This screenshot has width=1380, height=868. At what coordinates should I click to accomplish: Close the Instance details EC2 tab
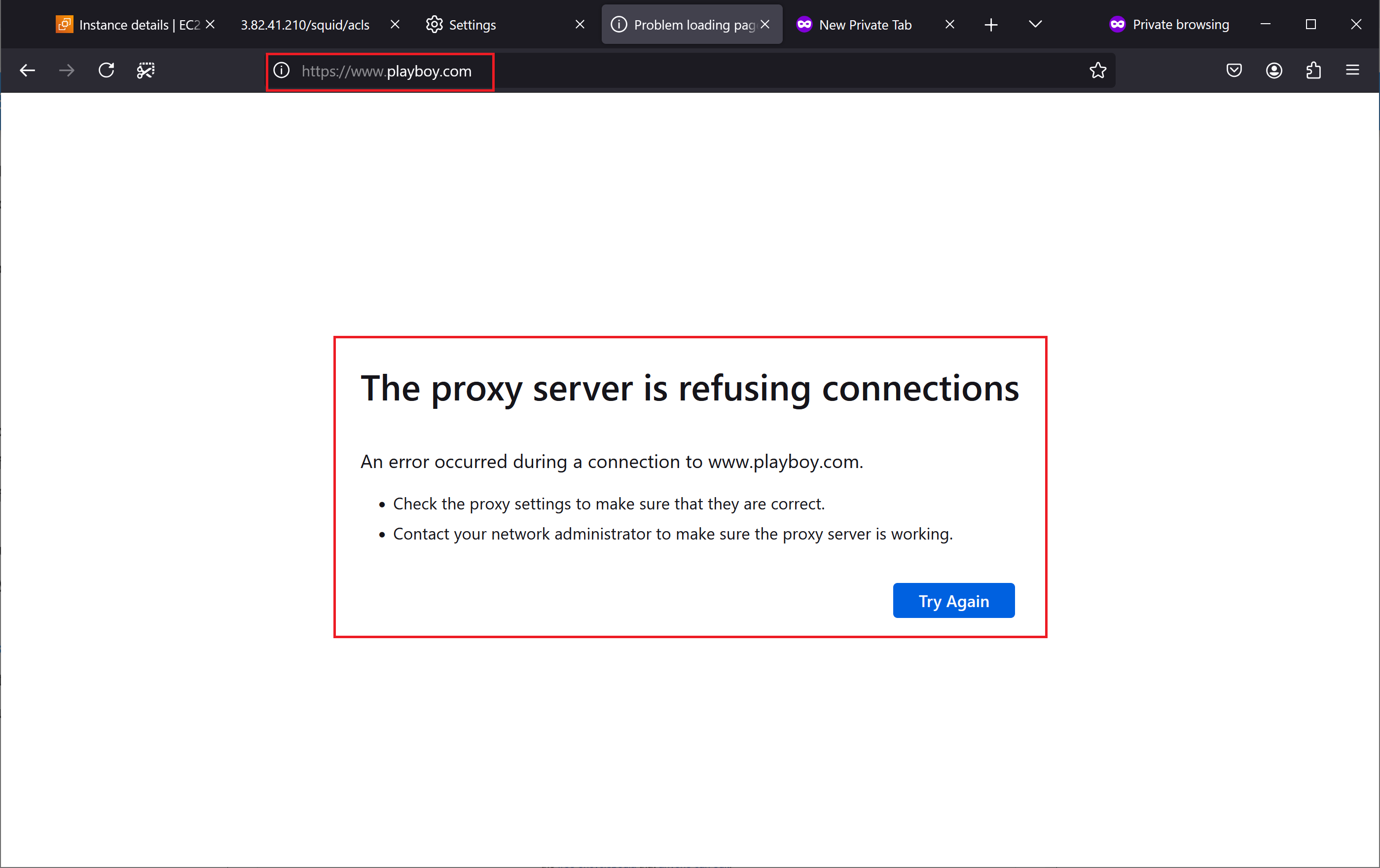click(x=210, y=25)
